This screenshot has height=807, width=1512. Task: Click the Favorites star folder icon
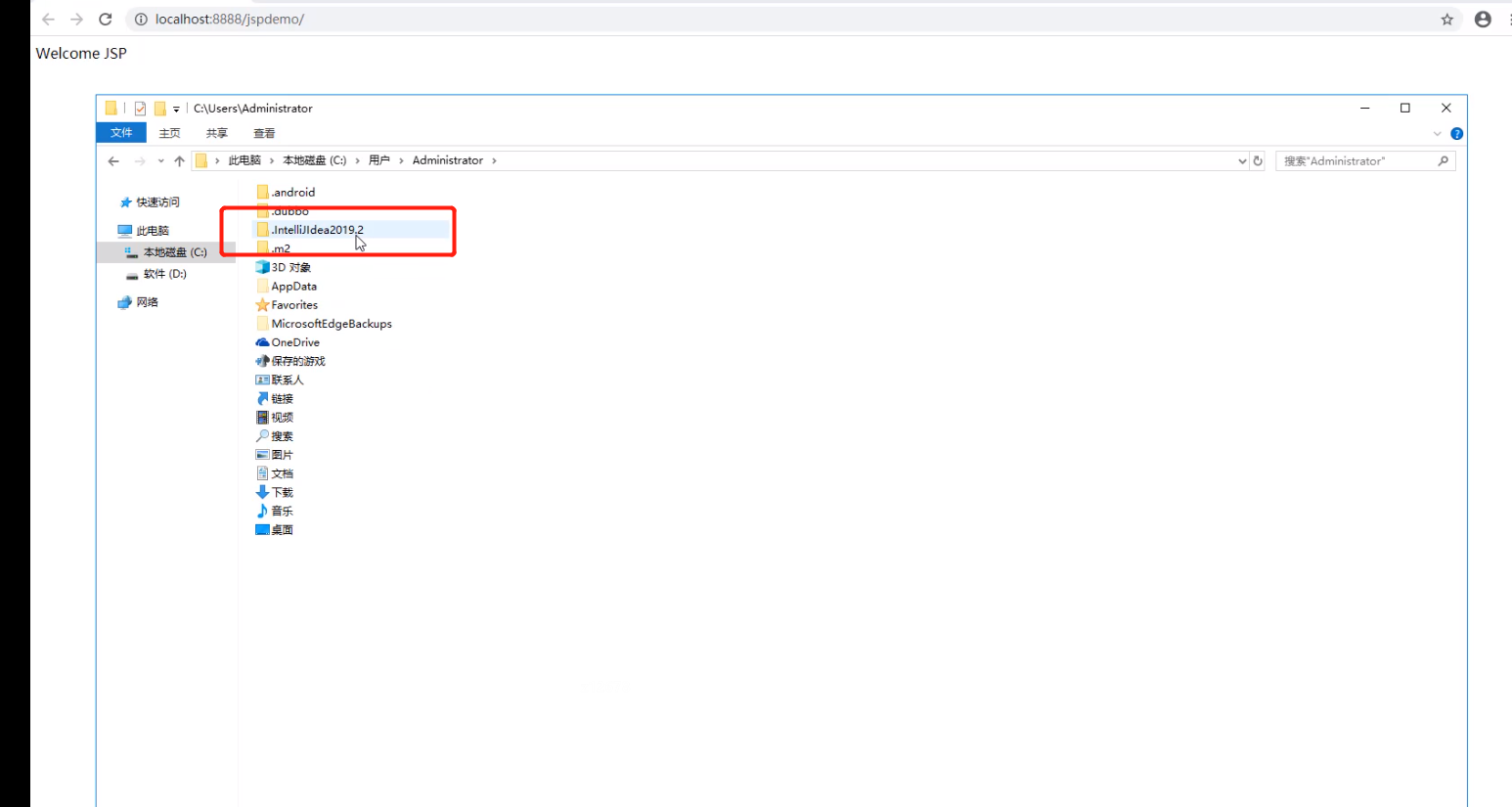(262, 304)
